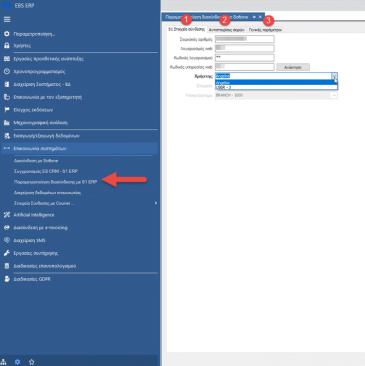Select Συγχρονισμός ES CRM - S1 ERP item
This screenshot has width=365, height=366.
[x=46, y=171]
